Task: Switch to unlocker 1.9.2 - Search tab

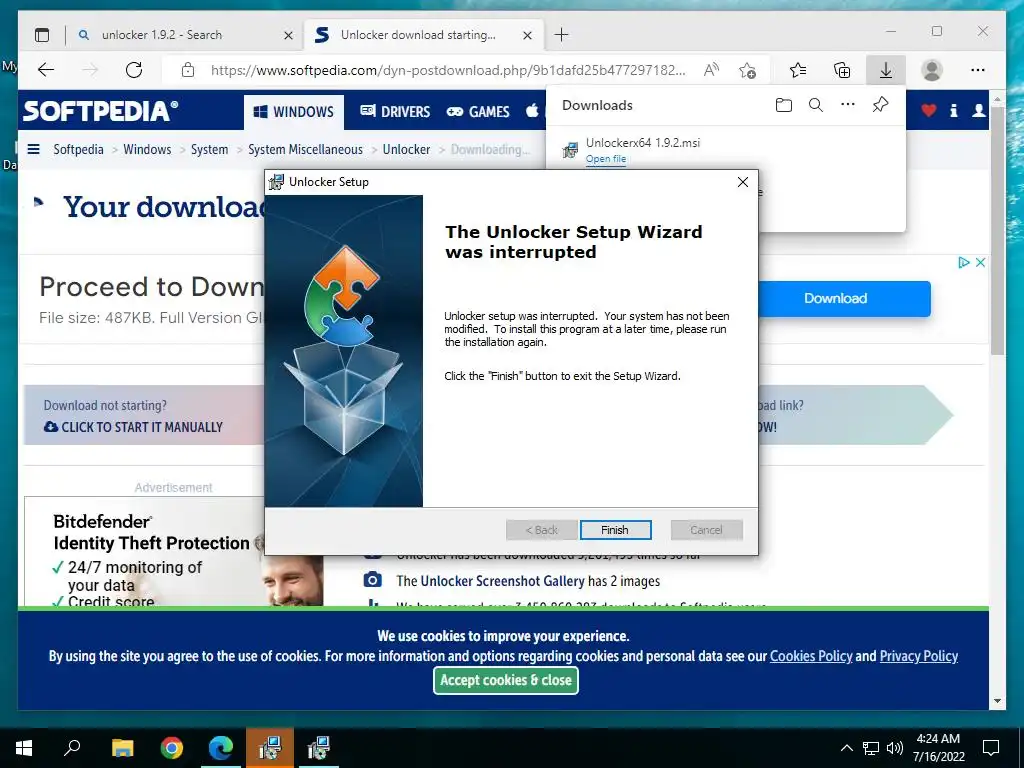Action: [x=185, y=35]
